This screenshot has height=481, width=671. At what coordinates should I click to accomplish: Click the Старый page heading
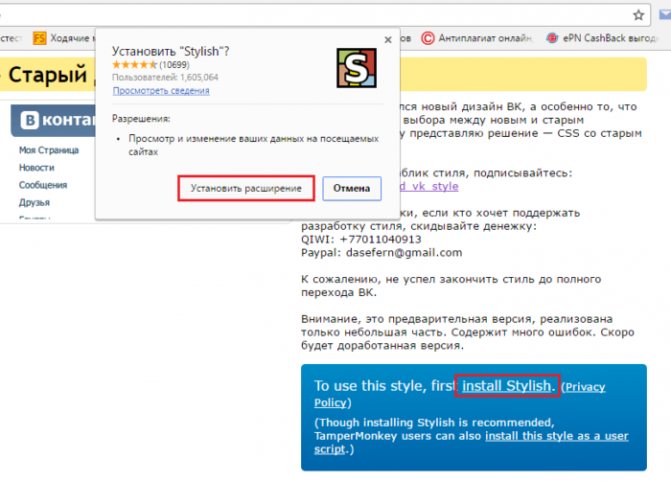coord(48,75)
